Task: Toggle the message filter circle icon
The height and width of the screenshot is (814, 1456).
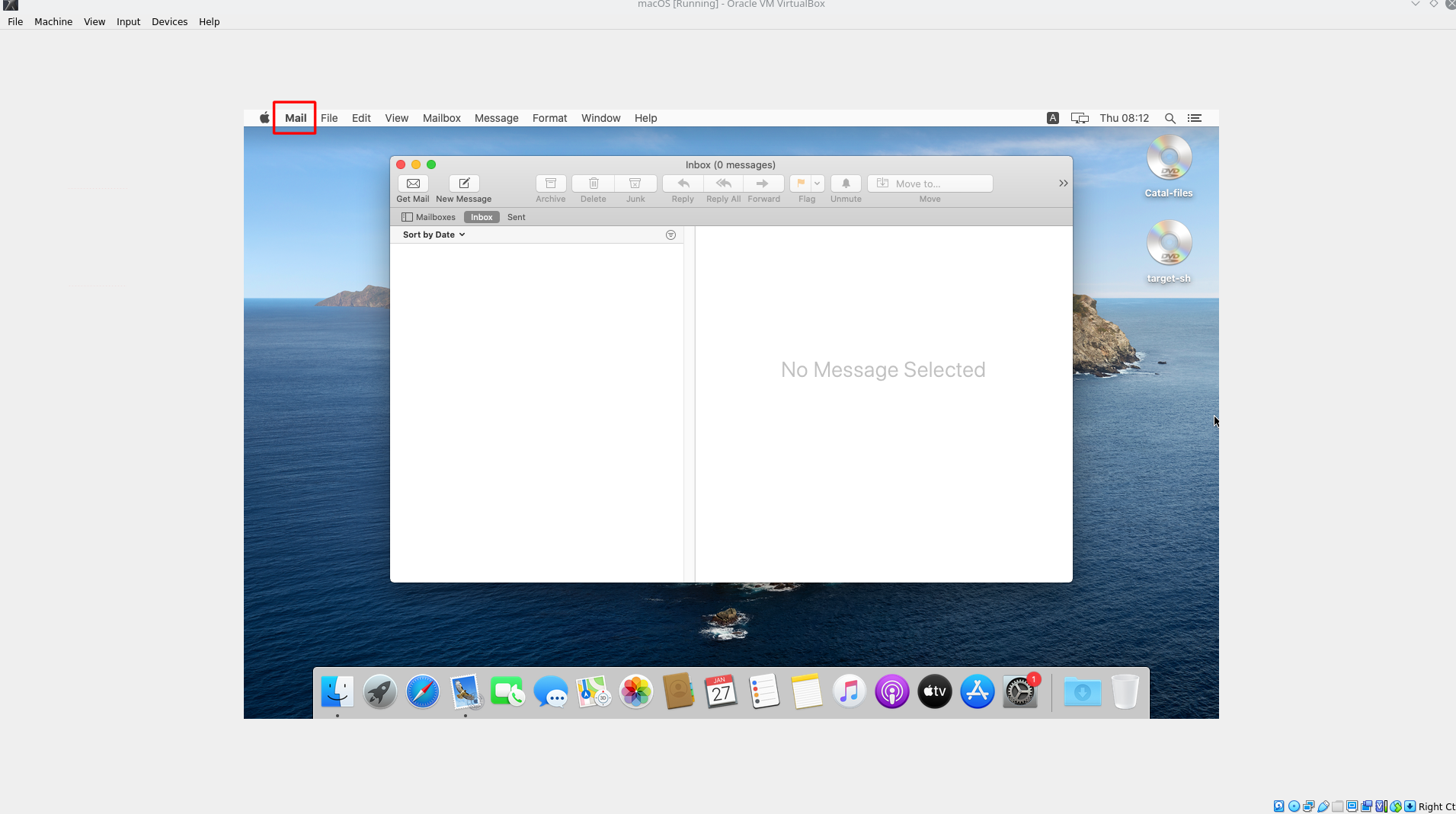Action: pos(670,235)
